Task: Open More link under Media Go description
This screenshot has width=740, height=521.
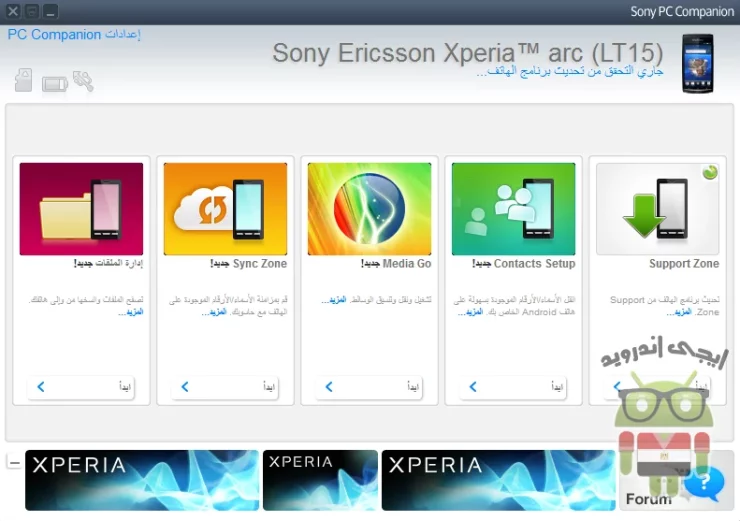Action: (x=334, y=300)
